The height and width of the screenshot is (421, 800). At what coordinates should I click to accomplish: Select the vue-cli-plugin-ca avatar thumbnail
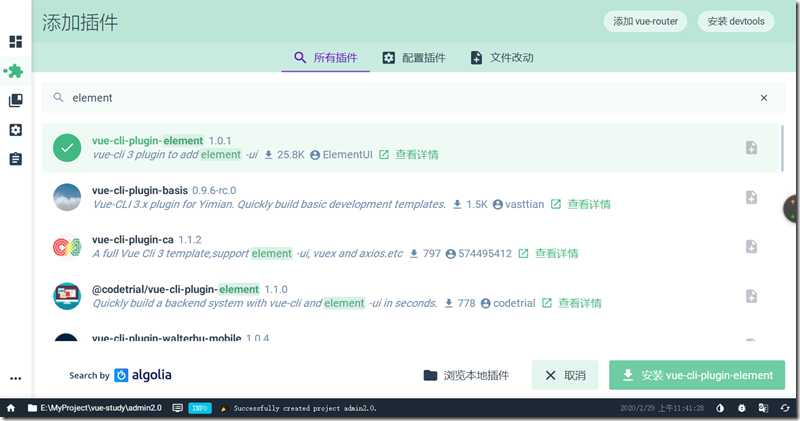[x=67, y=246]
